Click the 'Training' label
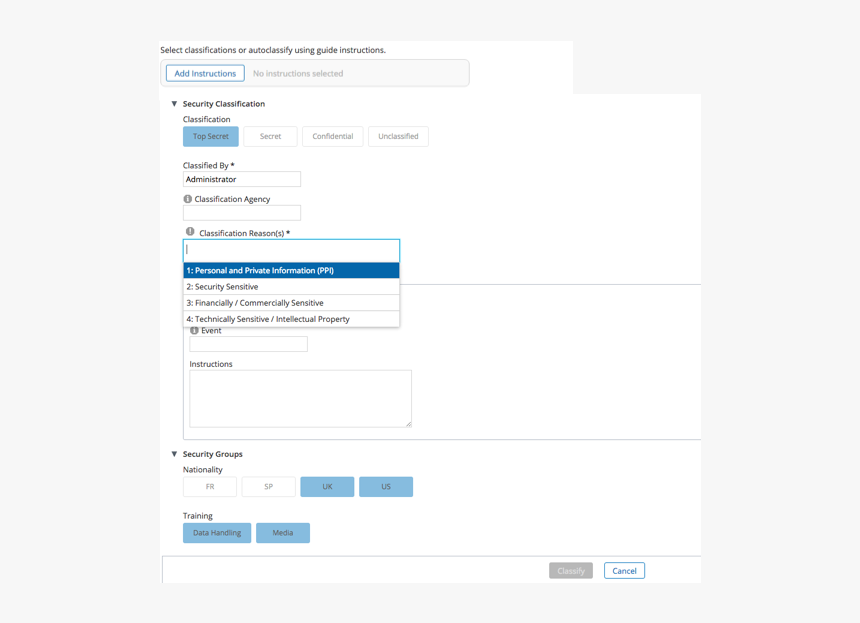Viewport: 860px width, 623px height. [197, 516]
